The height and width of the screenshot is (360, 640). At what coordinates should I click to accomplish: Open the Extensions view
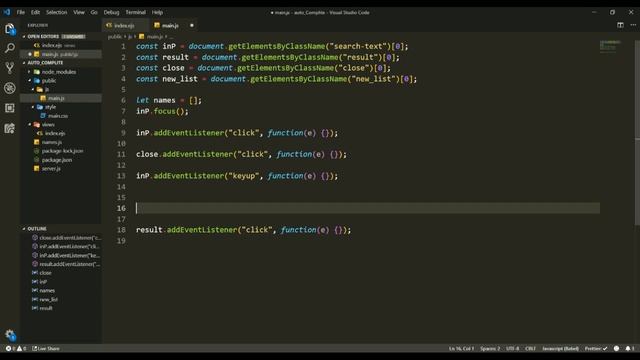pos(10,108)
